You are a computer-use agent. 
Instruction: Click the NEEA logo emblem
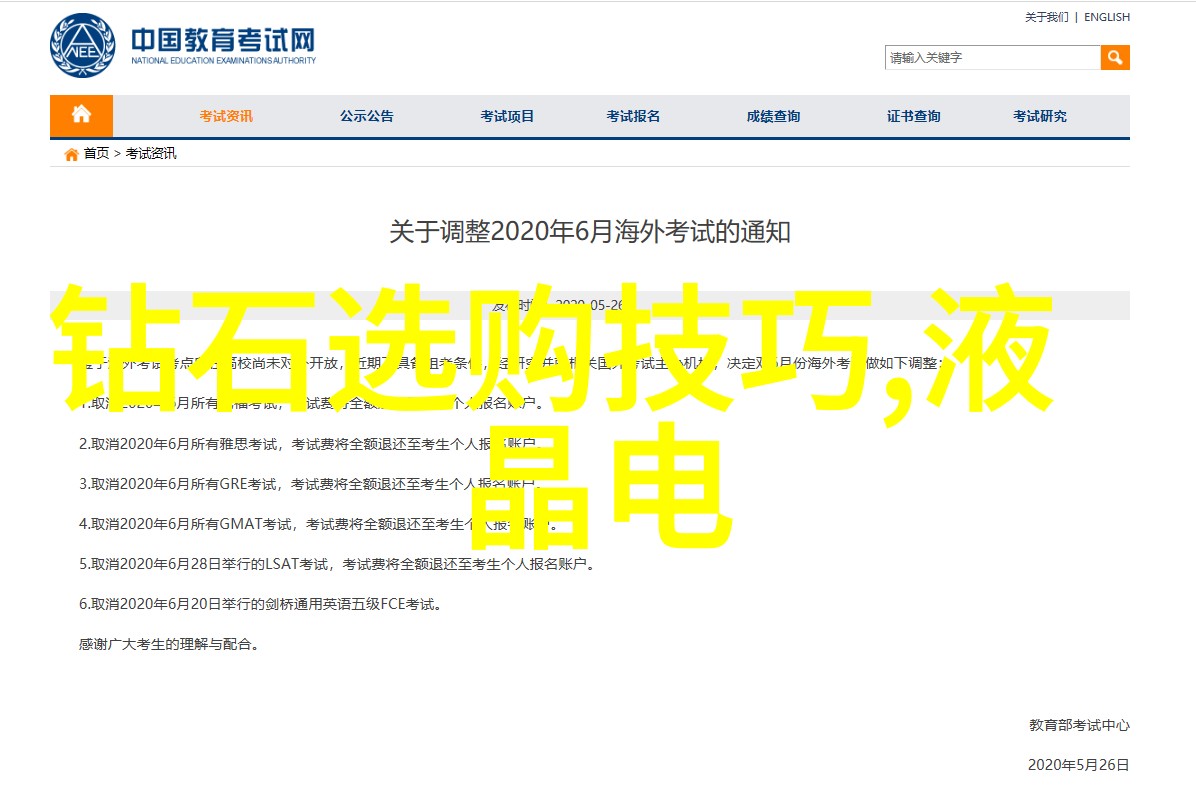pos(82,46)
